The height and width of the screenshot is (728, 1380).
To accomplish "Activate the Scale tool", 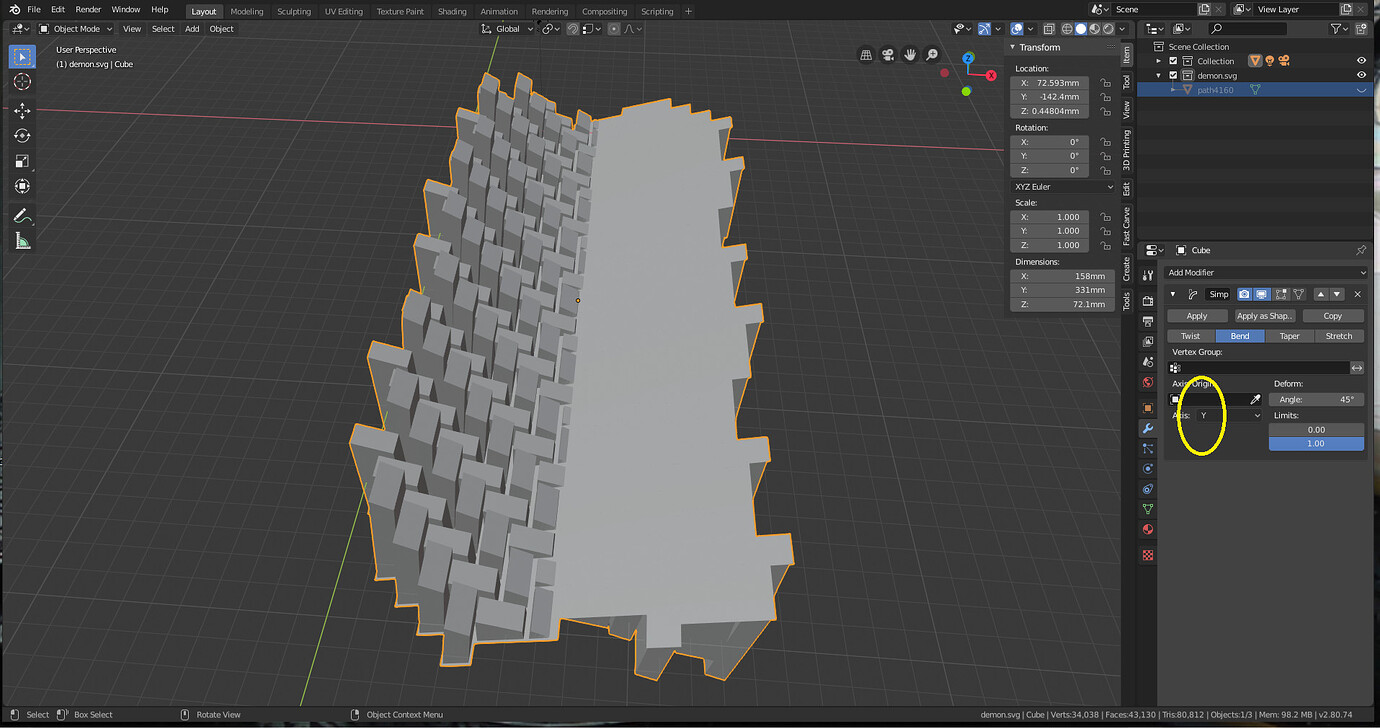I will tap(22, 161).
